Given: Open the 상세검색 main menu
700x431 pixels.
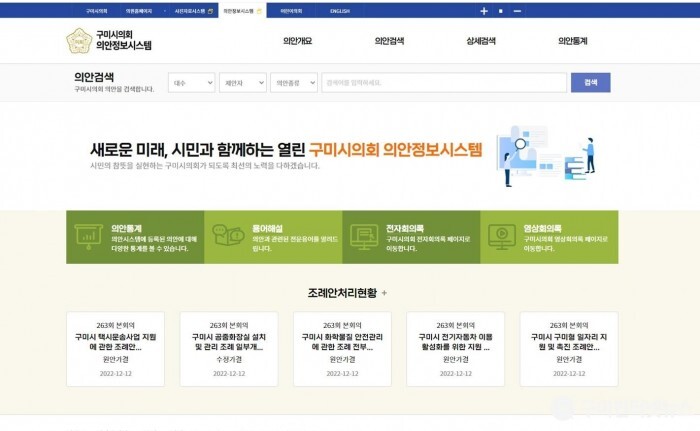Looking at the screenshot, I should 481,41.
